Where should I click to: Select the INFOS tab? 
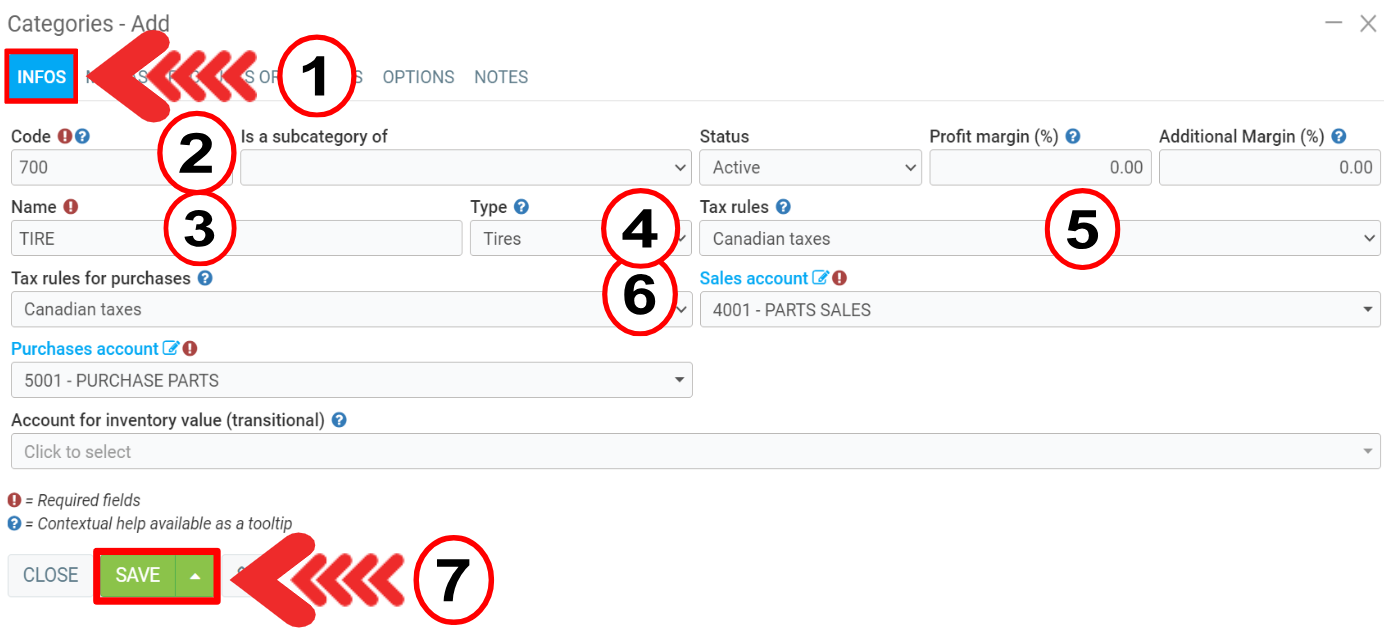(42, 77)
